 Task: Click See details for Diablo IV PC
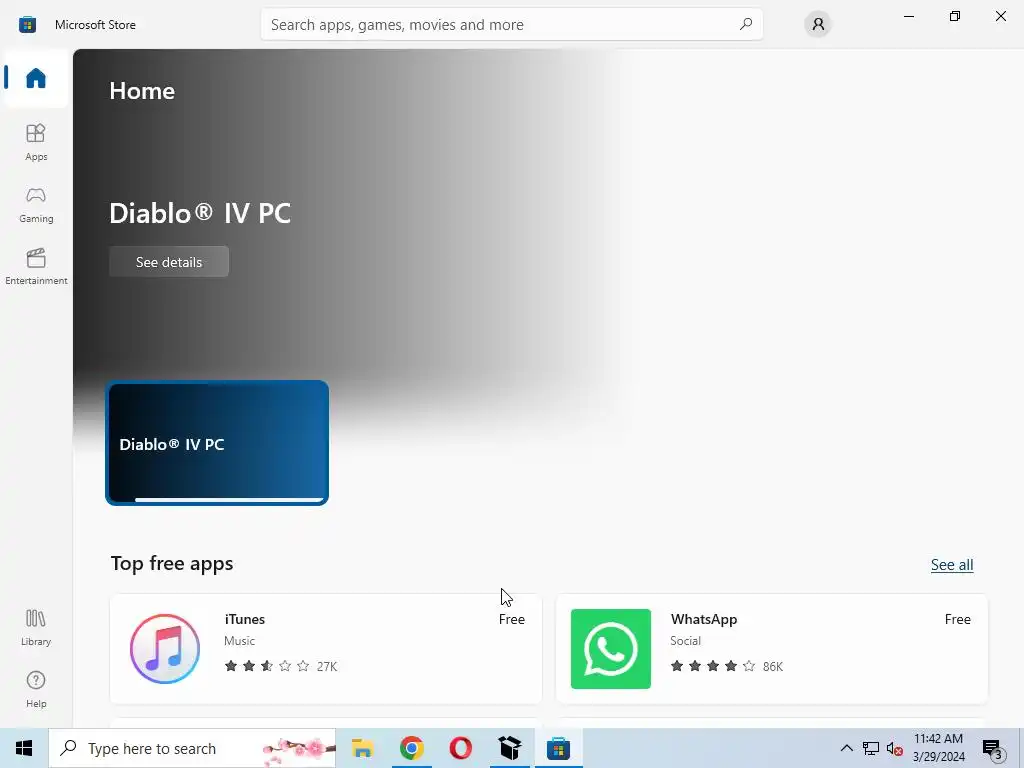tap(169, 262)
